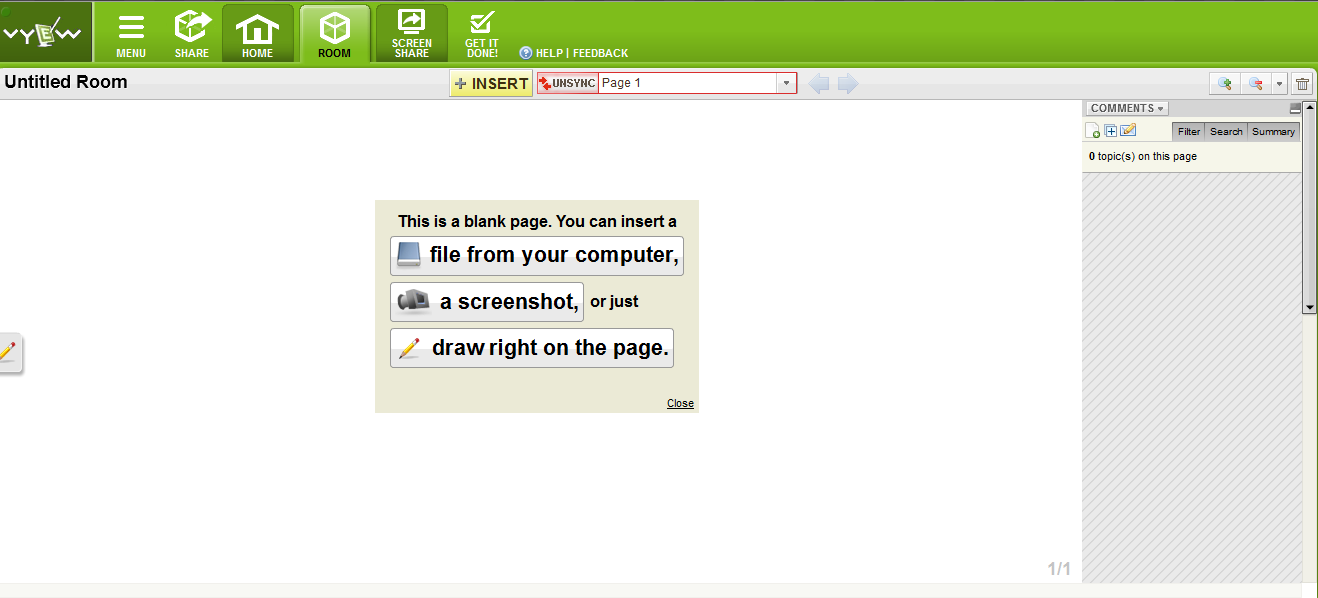Start SCREEN SHARE
This screenshot has height=598, width=1318.
[412, 34]
